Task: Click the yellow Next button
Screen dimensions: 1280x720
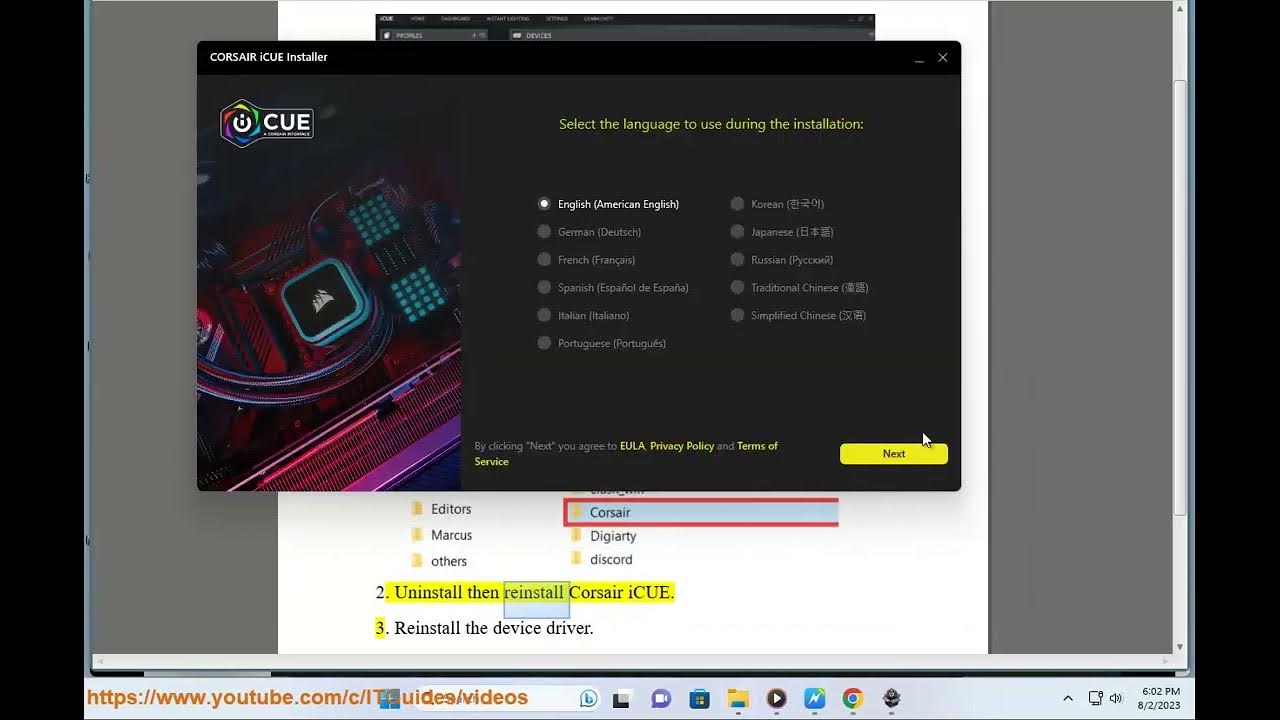Action: click(894, 454)
